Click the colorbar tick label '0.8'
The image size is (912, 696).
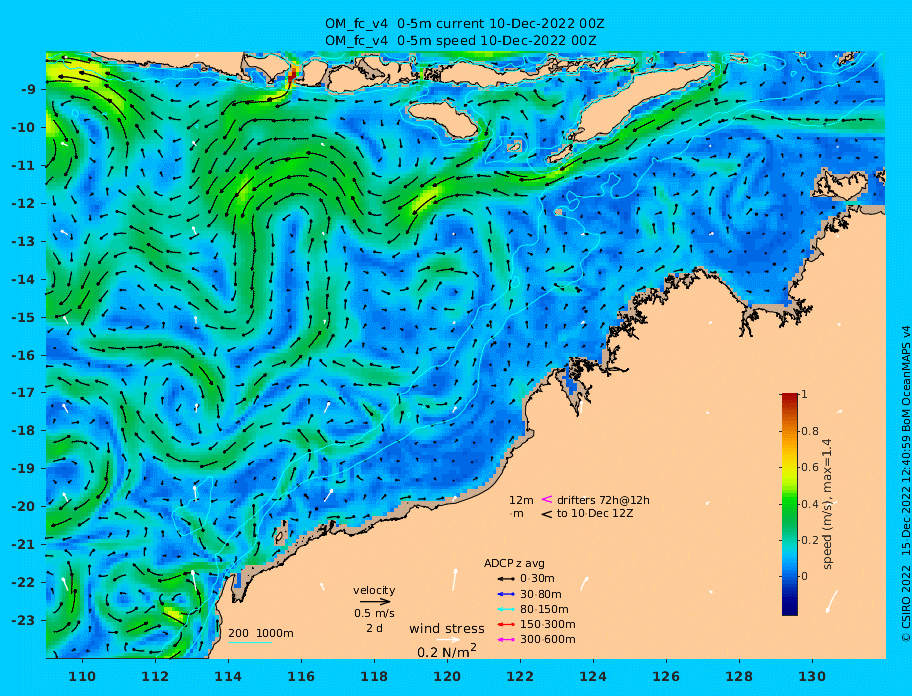pyautogui.click(x=810, y=431)
